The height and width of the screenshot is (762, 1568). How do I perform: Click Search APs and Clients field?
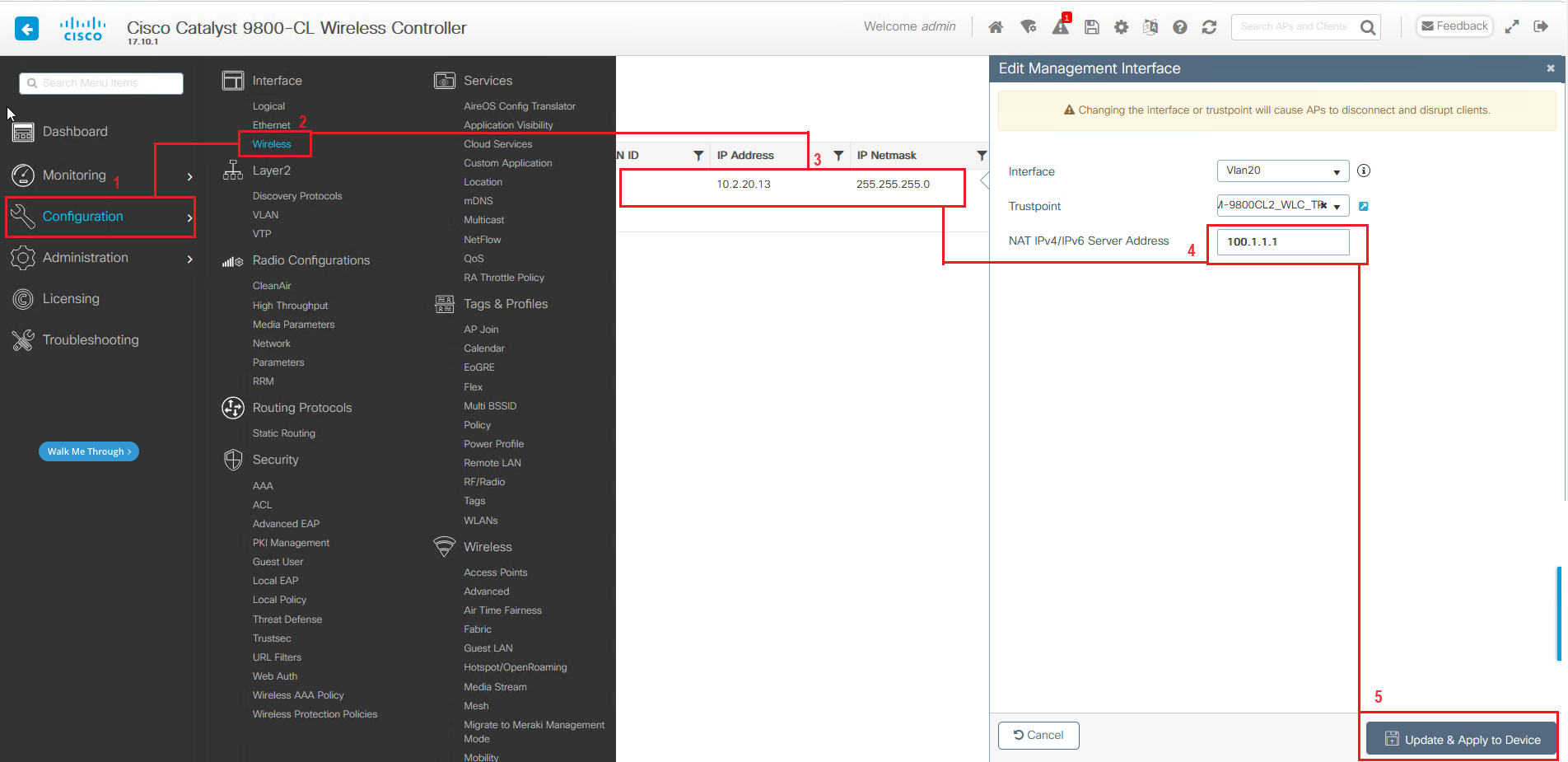1295,27
